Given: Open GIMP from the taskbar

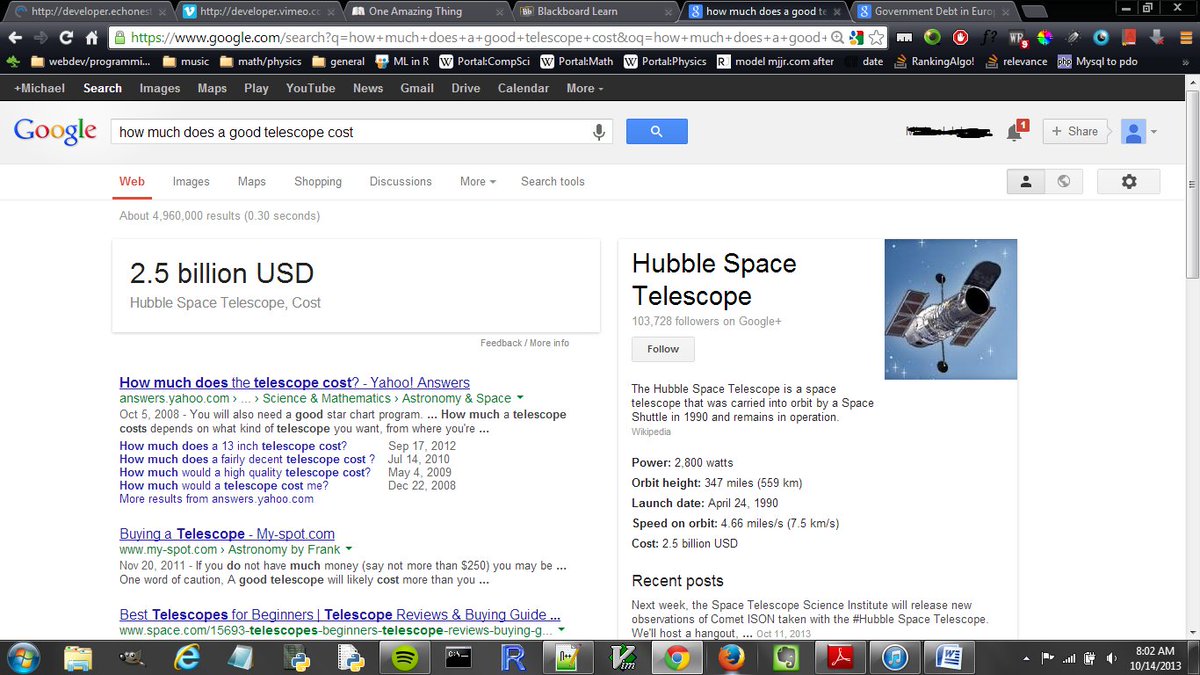Looking at the screenshot, I should click(x=132, y=657).
